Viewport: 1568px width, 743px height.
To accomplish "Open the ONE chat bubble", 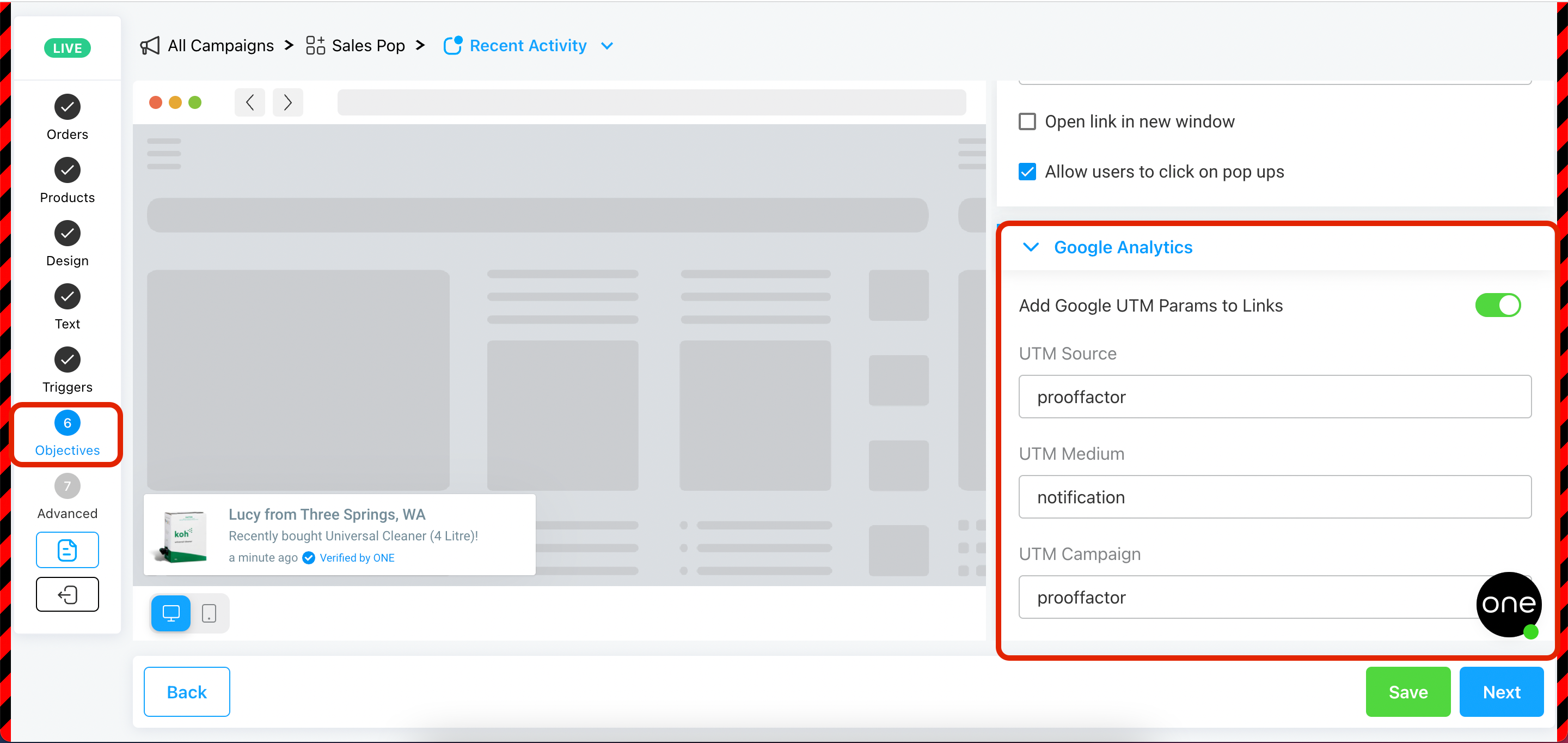I will (x=1508, y=604).
